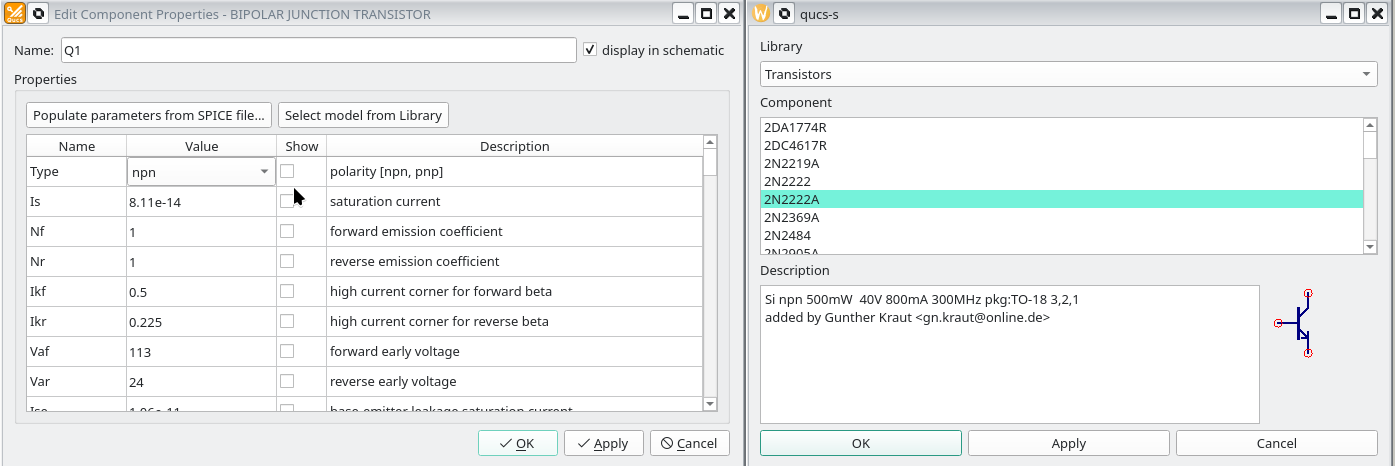Click the Qucs-S app icon in left title bar
This screenshot has height=466, width=1395.
coord(15,14)
